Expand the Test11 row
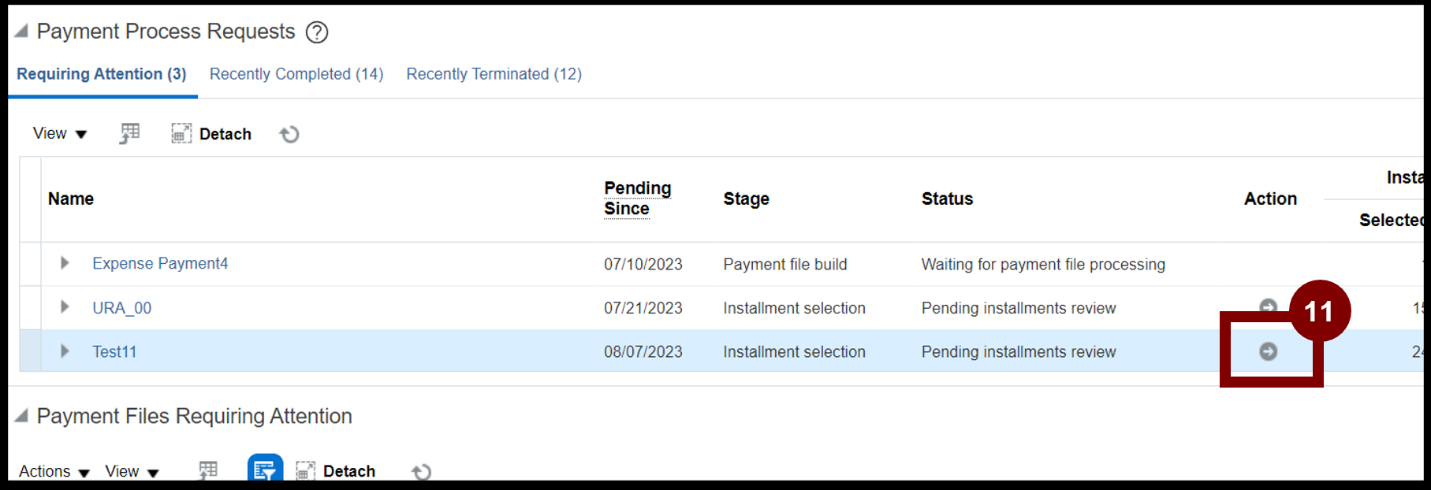 (65, 351)
